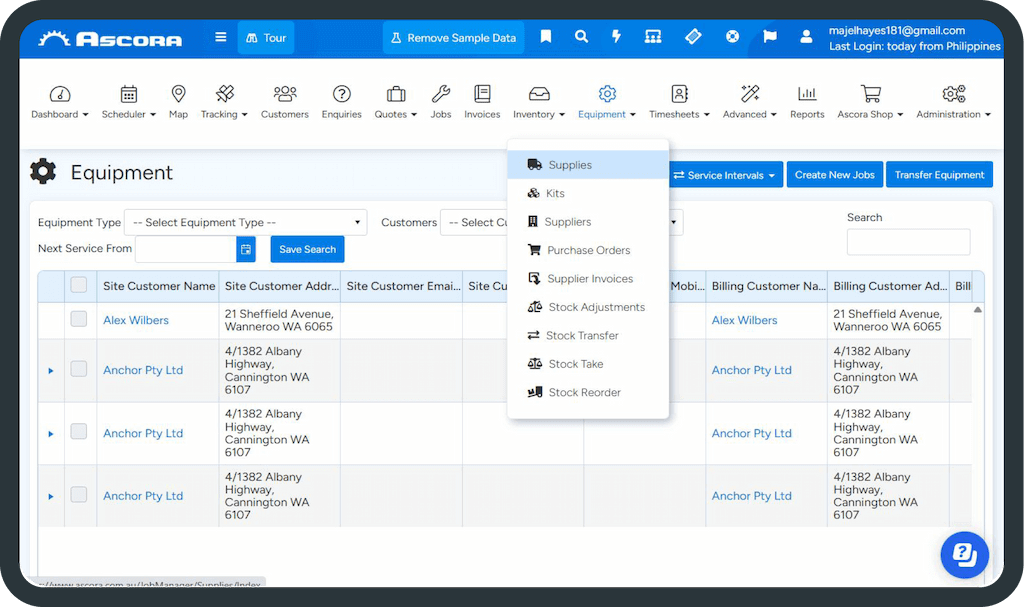The image size is (1024, 607).
Task: Expand the second Anchor Pty Ltd row arrow
Action: (x=51, y=434)
